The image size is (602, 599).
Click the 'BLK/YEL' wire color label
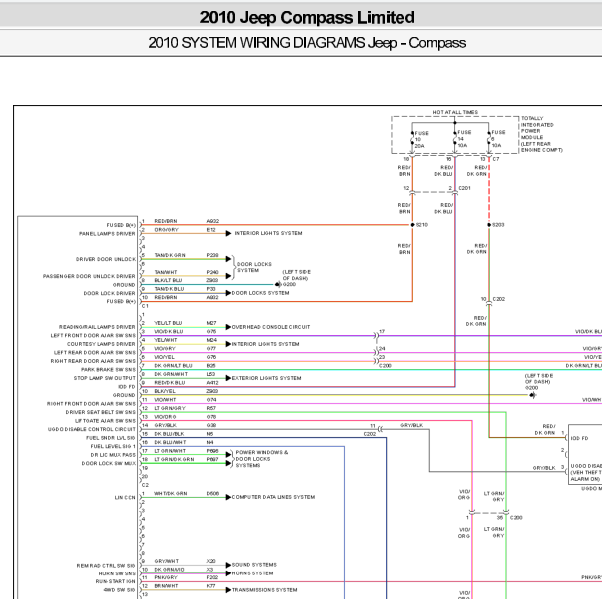click(165, 391)
